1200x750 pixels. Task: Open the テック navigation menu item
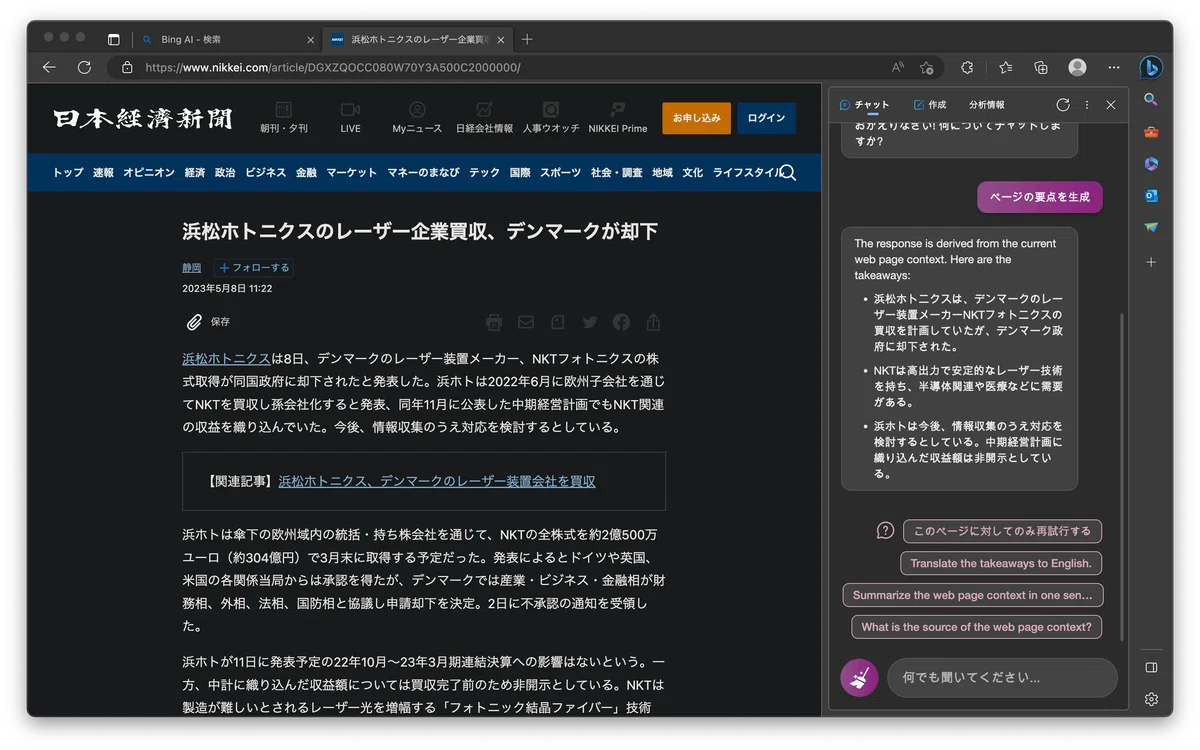(484, 172)
